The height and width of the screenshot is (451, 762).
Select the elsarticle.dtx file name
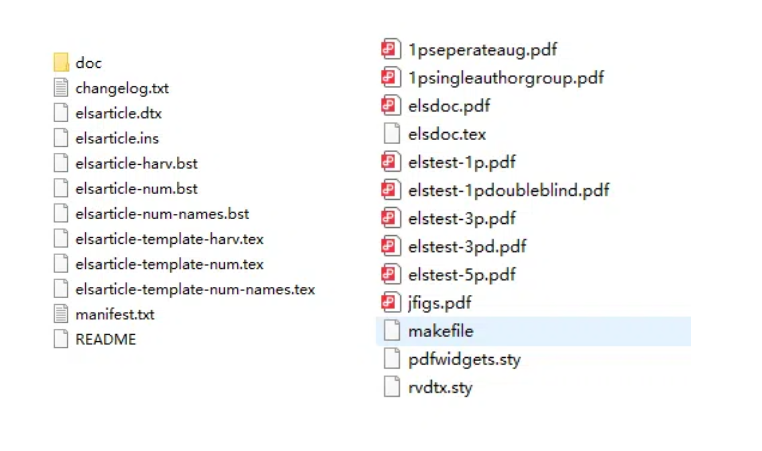point(118,113)
